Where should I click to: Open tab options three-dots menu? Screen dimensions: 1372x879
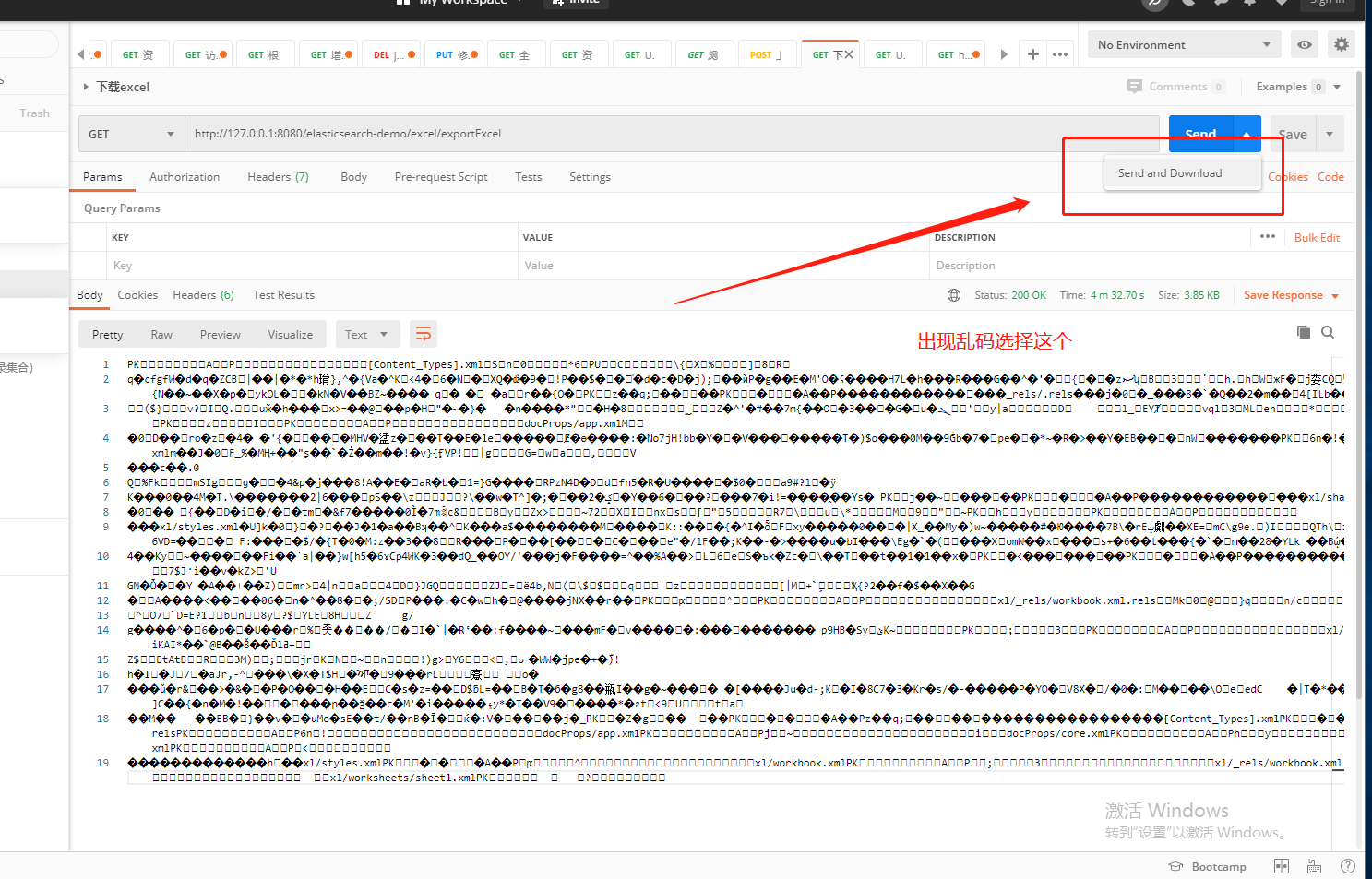(x=1060, y=54)
